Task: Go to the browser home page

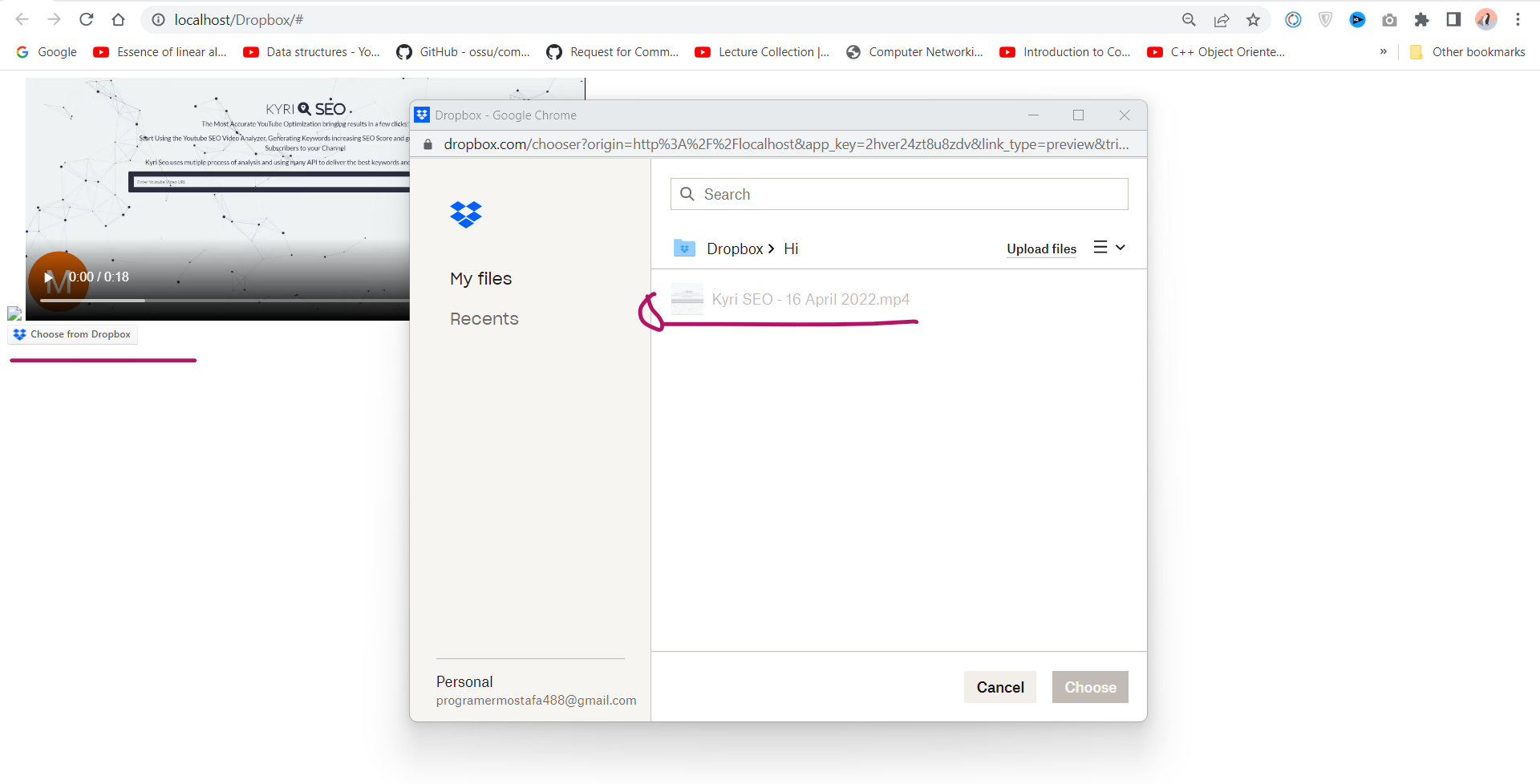Action: point(119,19)
